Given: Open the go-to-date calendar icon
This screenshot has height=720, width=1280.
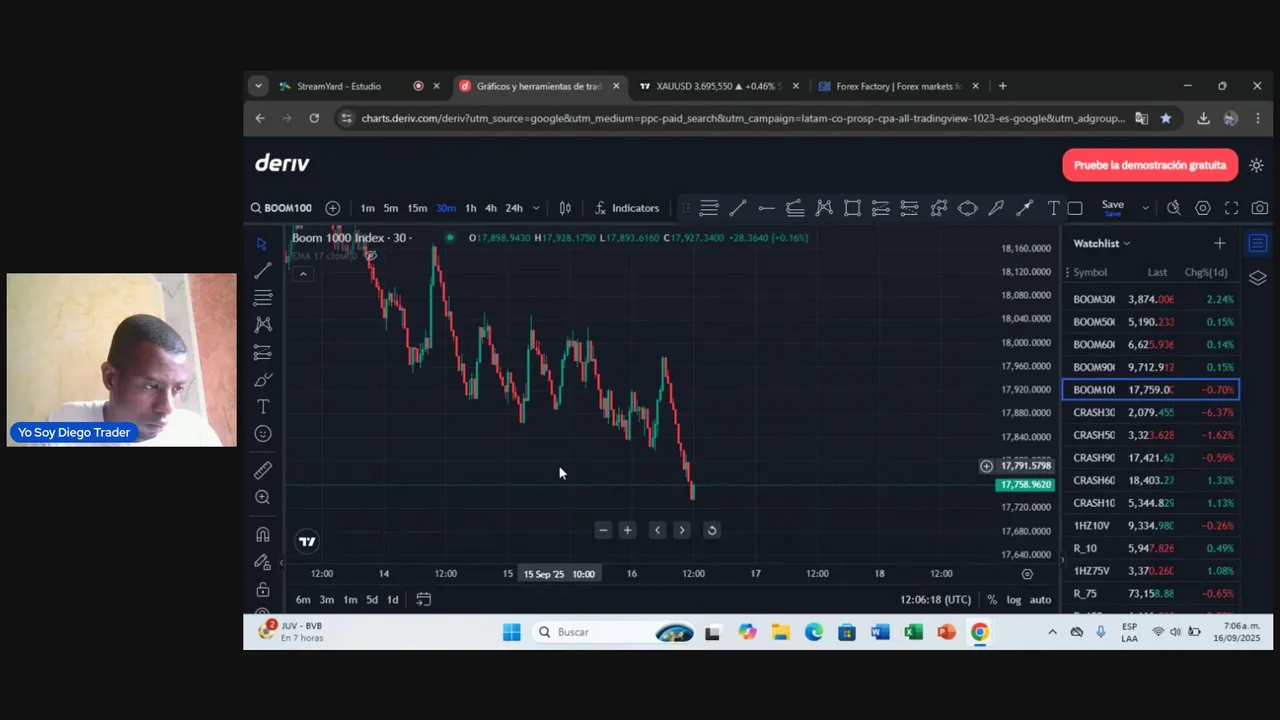Looking at the screenshot, I should coord(423,599).
